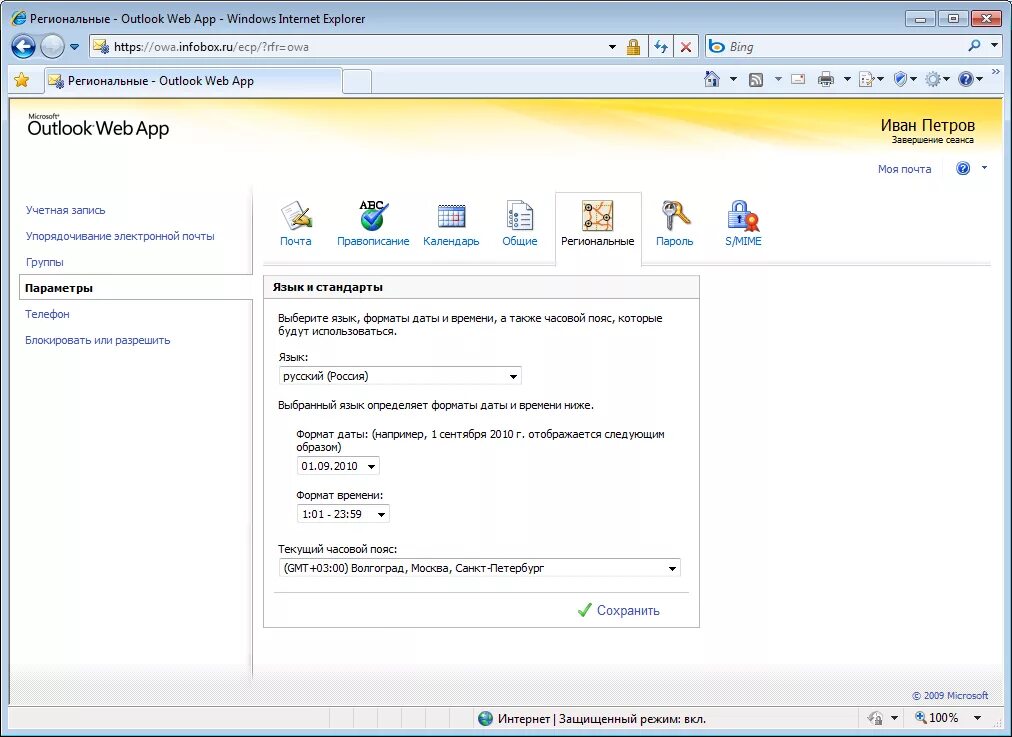Image resolution: width=1012 pixels, height=737 pixels.
Task: Click the RSS feeds icon
Action: [756, 79]
